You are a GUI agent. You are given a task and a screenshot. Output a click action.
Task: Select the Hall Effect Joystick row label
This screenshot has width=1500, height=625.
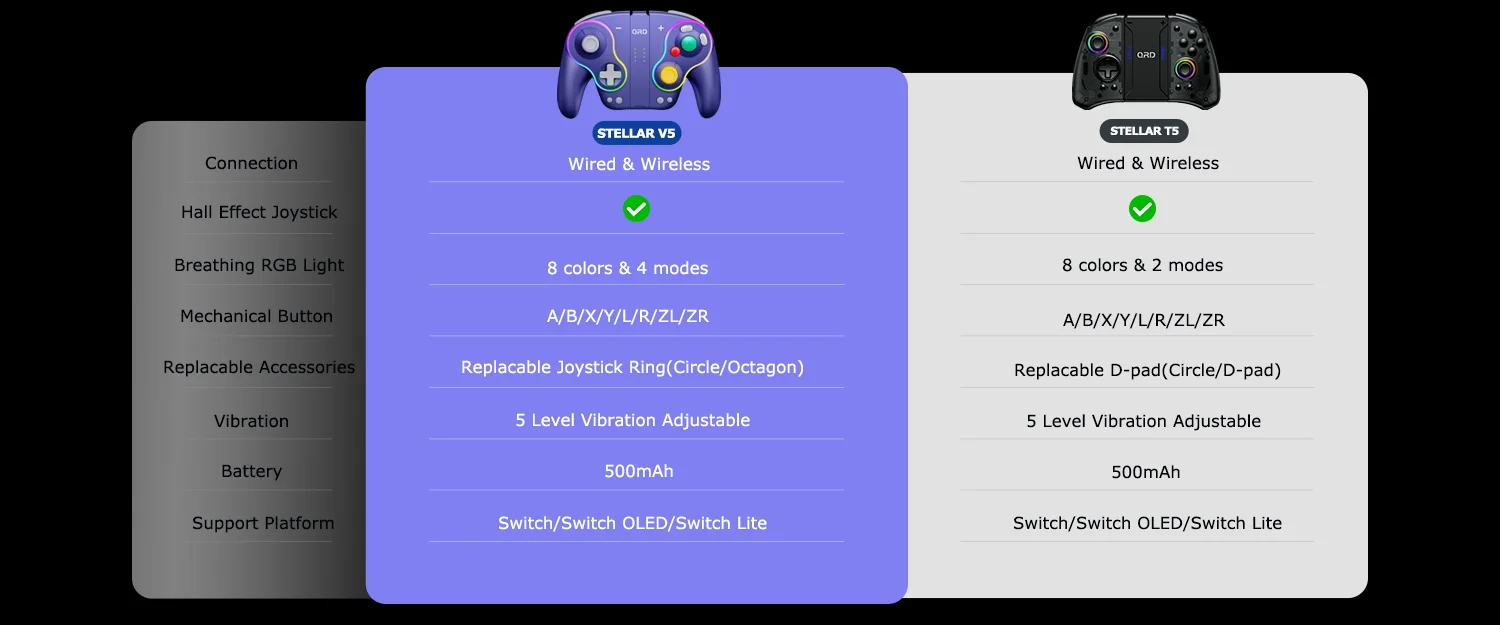[x=259, y=212]
